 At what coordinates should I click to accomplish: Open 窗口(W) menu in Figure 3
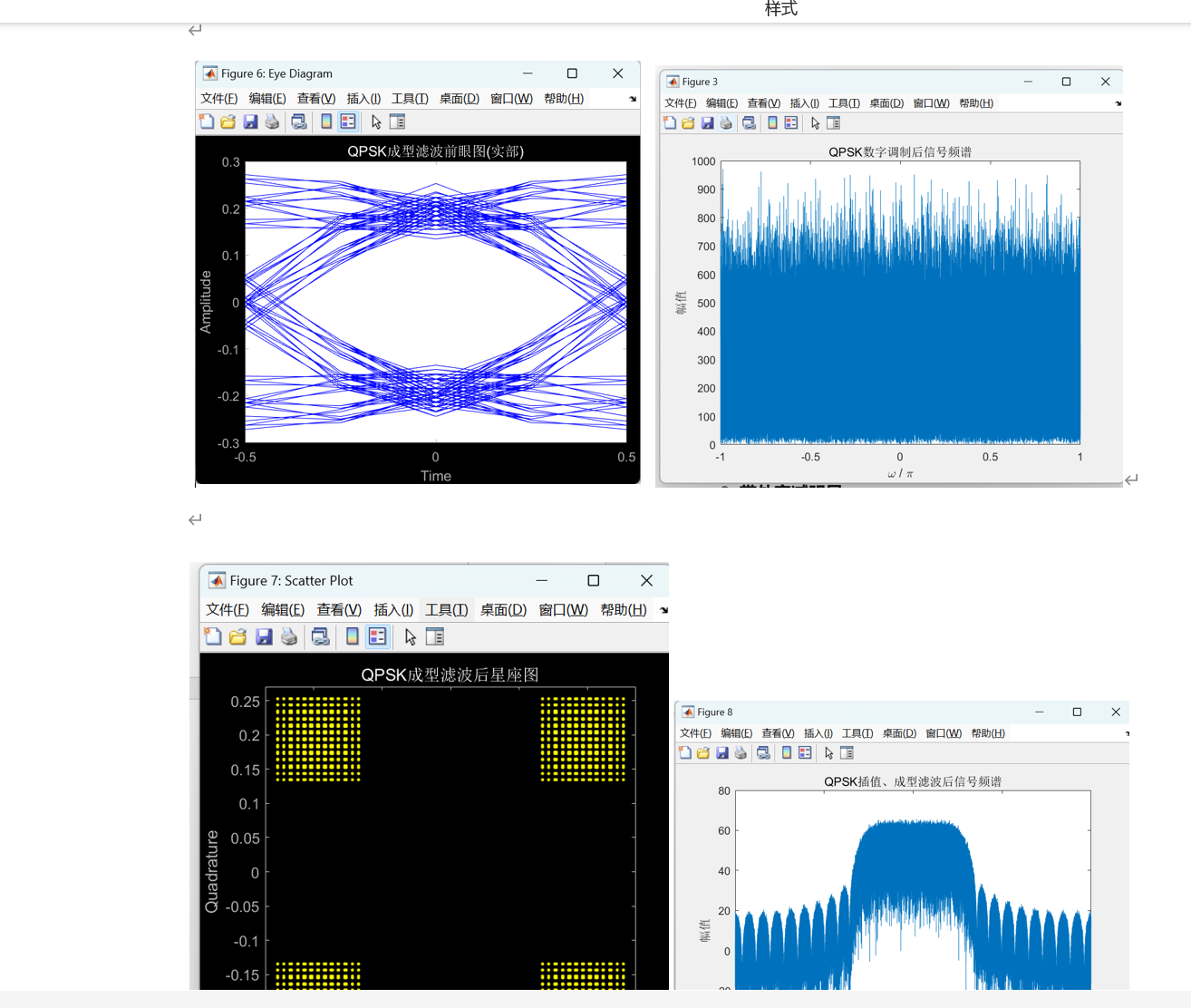coord(931,103)
